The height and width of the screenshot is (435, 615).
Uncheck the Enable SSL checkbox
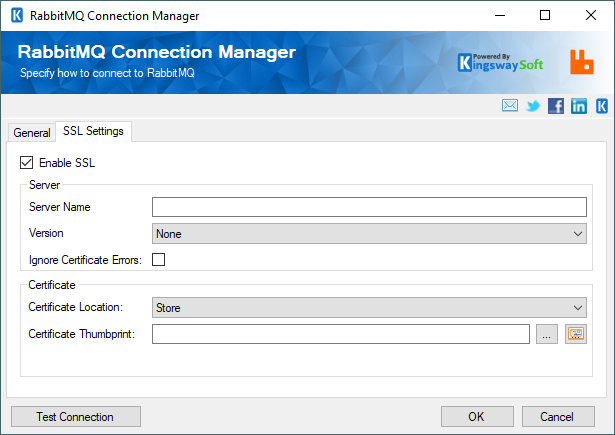point(26,162)
